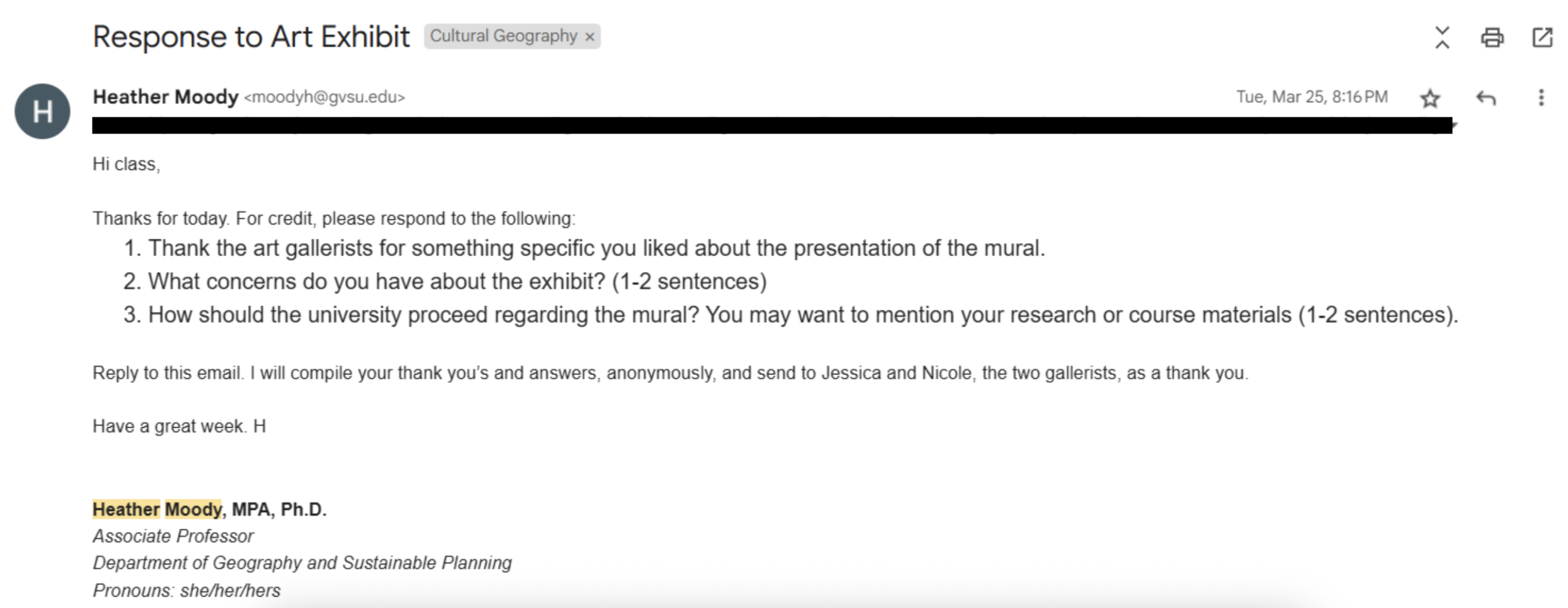The width and height of the screenshot is (1568, 608).
Task: Click the moodyh@gvsu.edu email address
Action: [x=325, y=97]
